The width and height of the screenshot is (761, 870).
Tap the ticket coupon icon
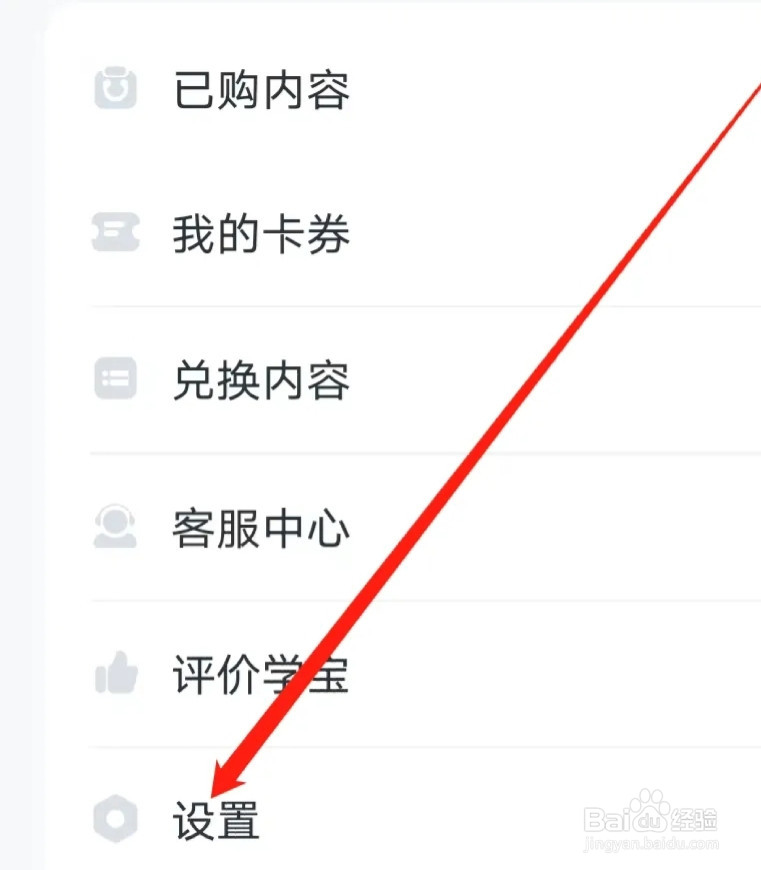point(115,232)
